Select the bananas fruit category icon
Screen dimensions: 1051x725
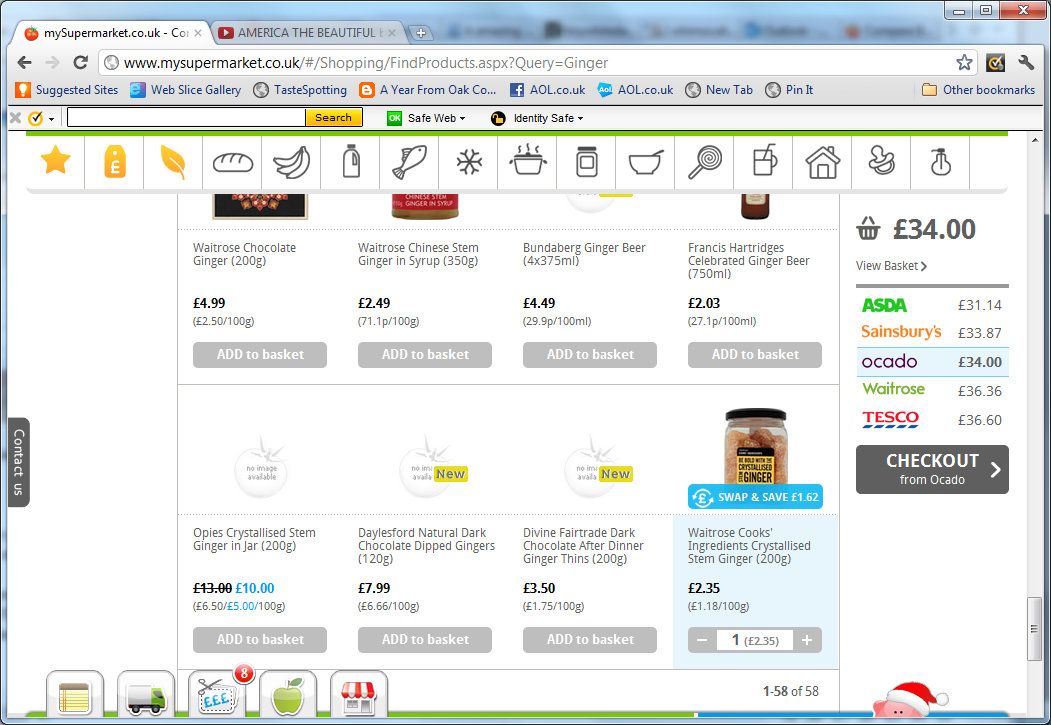click(292, 161)
